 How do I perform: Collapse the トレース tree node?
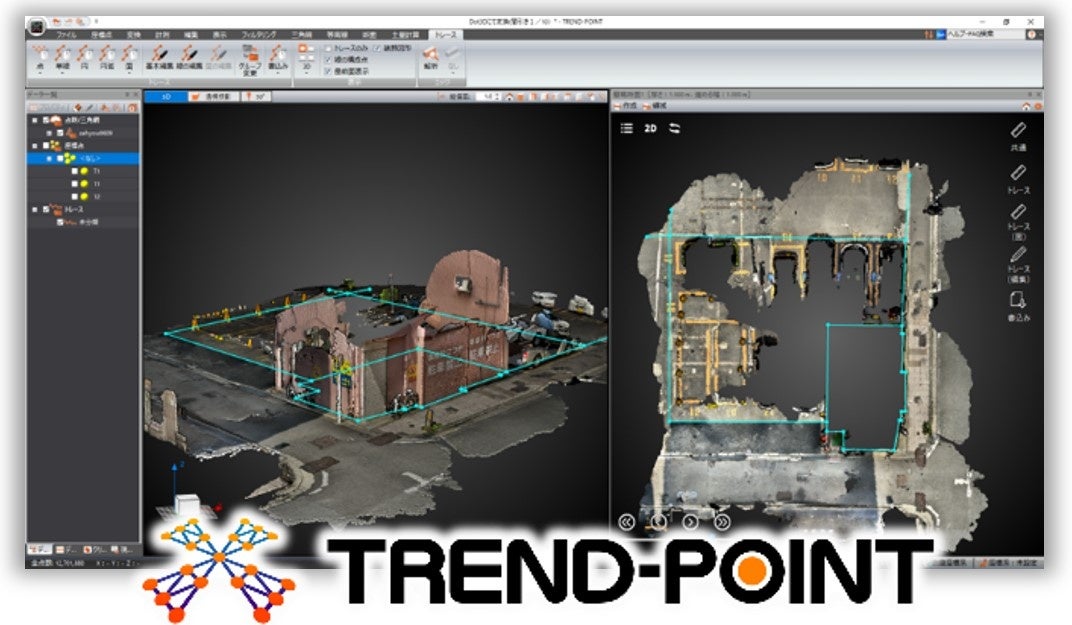(x=35, y=209)
